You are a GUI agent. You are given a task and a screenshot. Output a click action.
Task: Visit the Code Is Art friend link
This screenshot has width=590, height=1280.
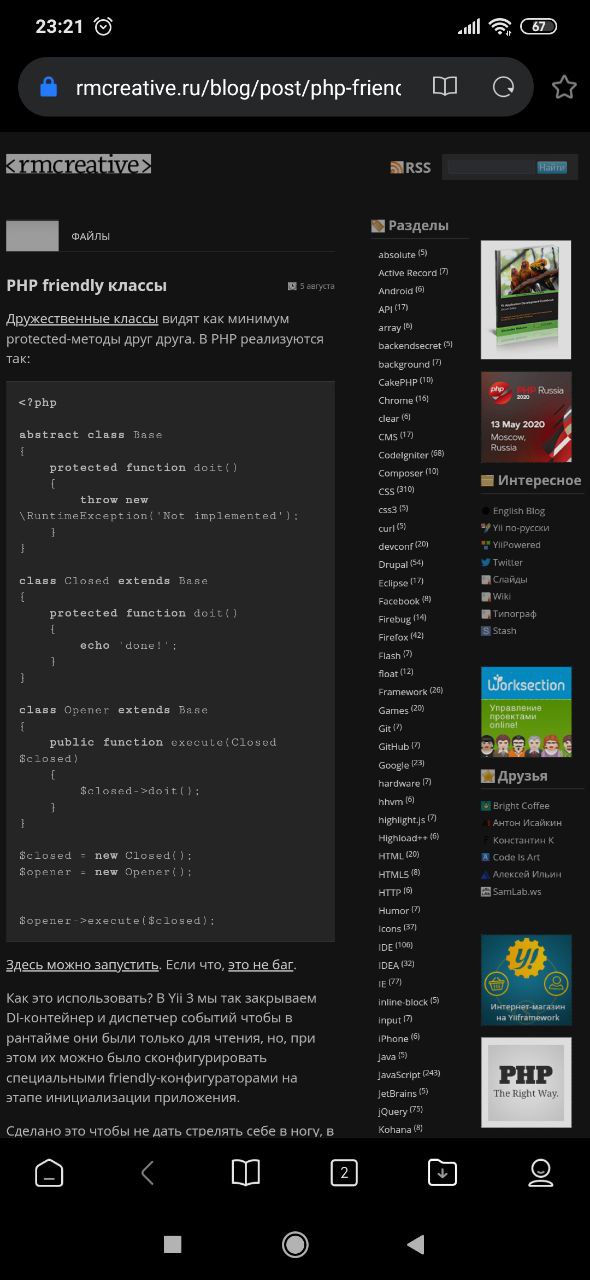(x=516, y=856)
